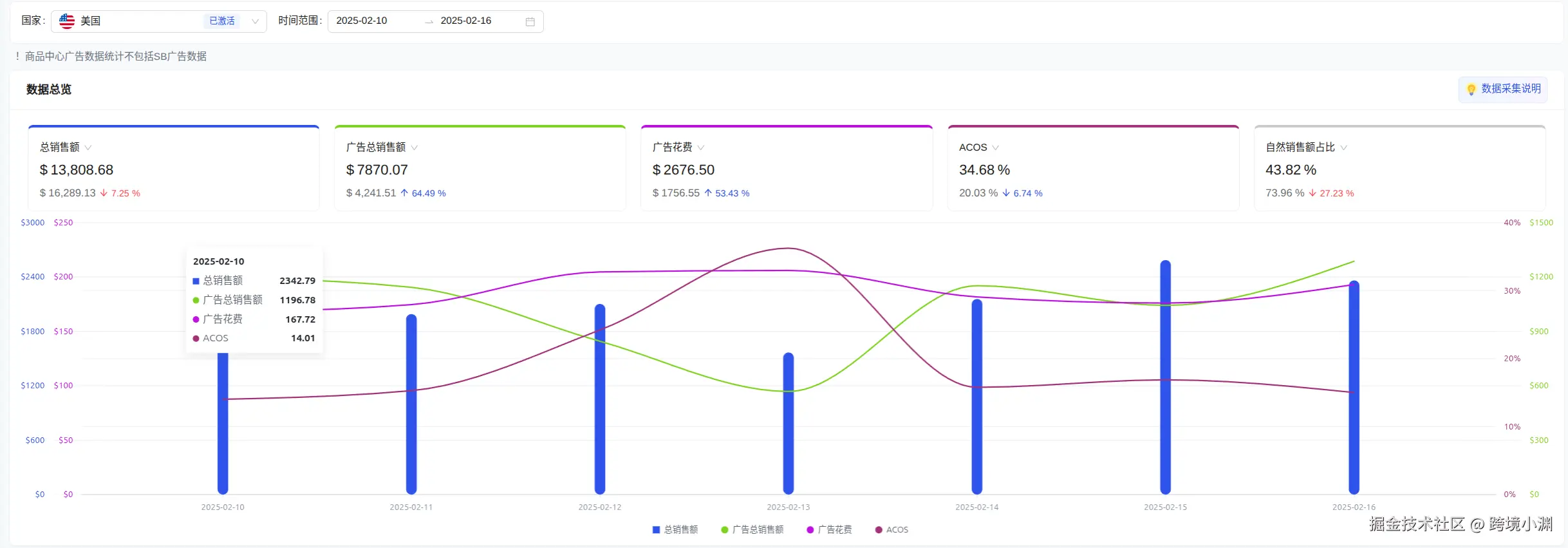Image resolution: width=1568 pixels, height=548 pixels.
Task: Click the US flag icon
Action: [67, 21]
